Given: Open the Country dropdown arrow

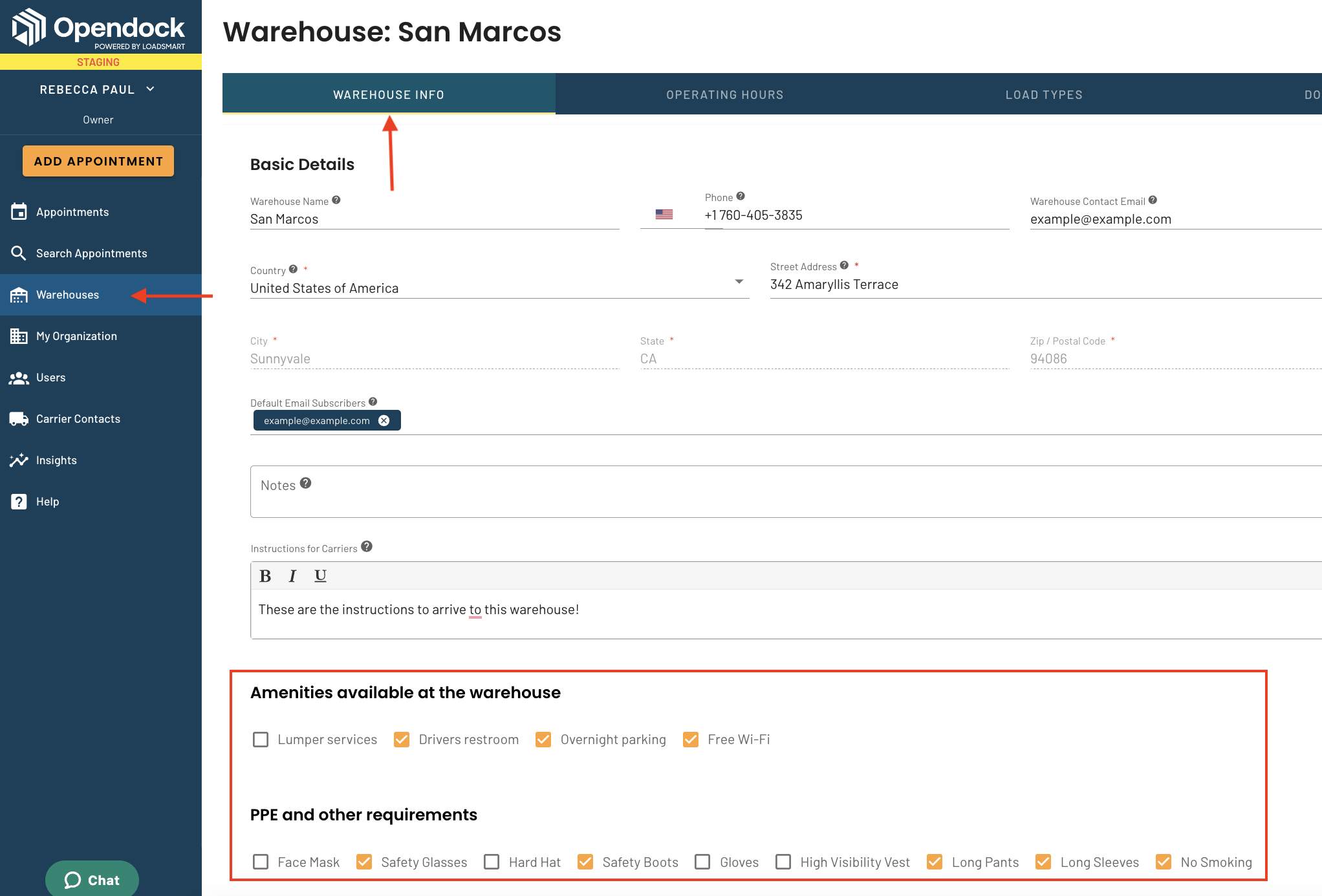Looking at the screenshot, I should [739, 282].
